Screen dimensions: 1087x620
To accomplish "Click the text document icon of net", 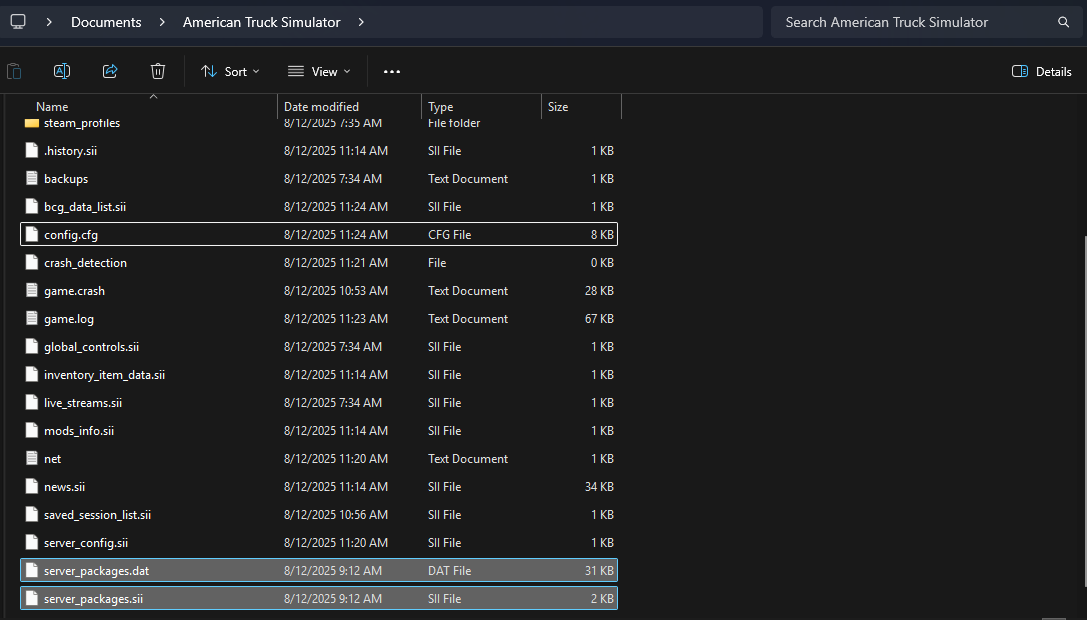I will tap(31, 458).
